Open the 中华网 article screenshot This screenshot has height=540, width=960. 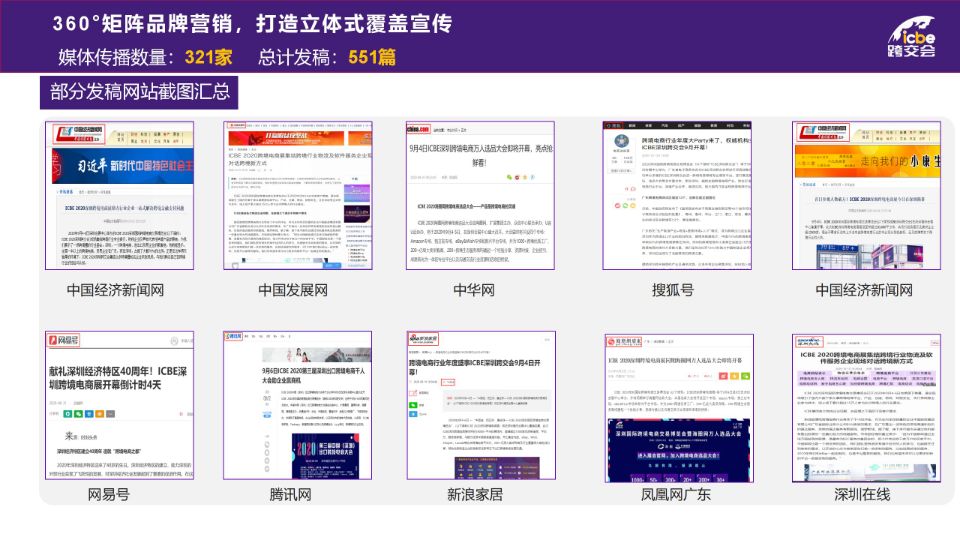pyautogui.click(x=479, y=195)
